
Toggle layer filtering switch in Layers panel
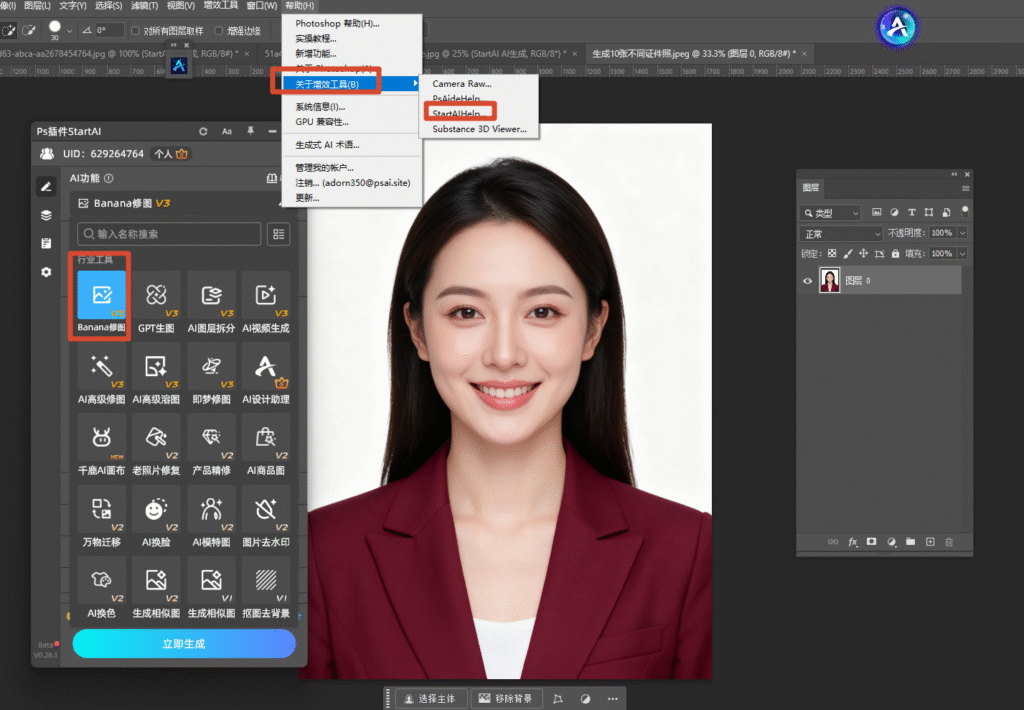965,211
